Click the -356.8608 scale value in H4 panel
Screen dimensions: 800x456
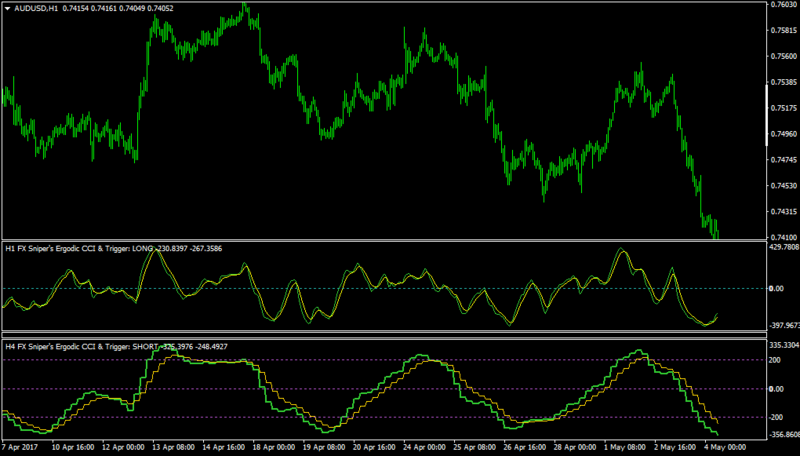point(784,435)
